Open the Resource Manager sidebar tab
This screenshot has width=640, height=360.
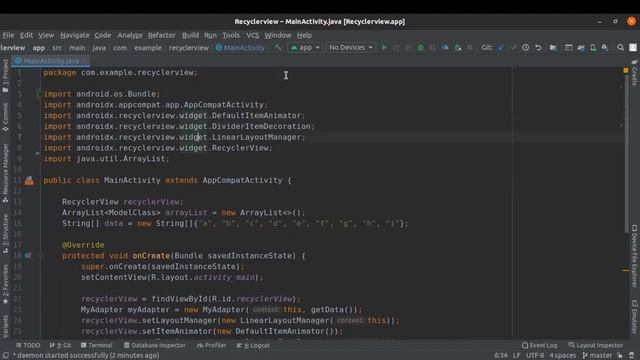(x=5, y=173)
